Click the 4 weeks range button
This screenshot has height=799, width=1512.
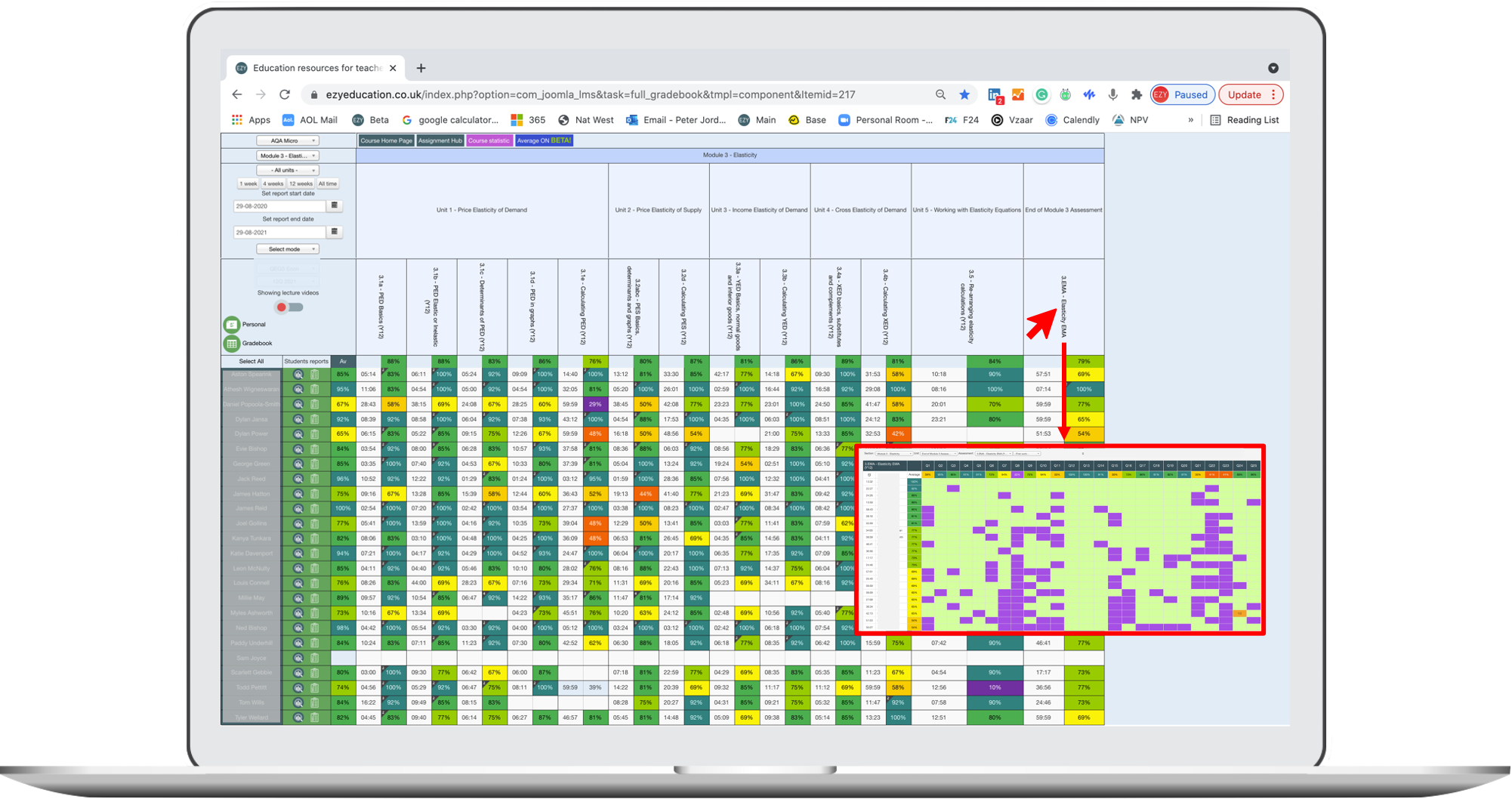[273, 184]
